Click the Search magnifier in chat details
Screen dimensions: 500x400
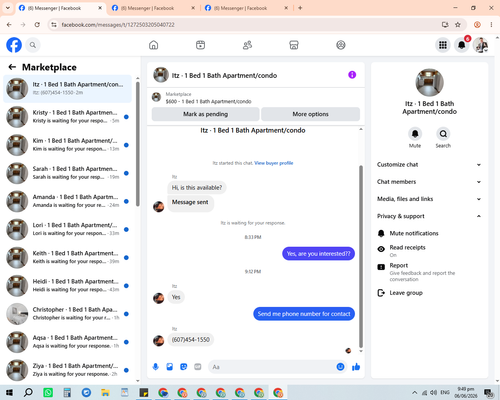coord(443,134)
